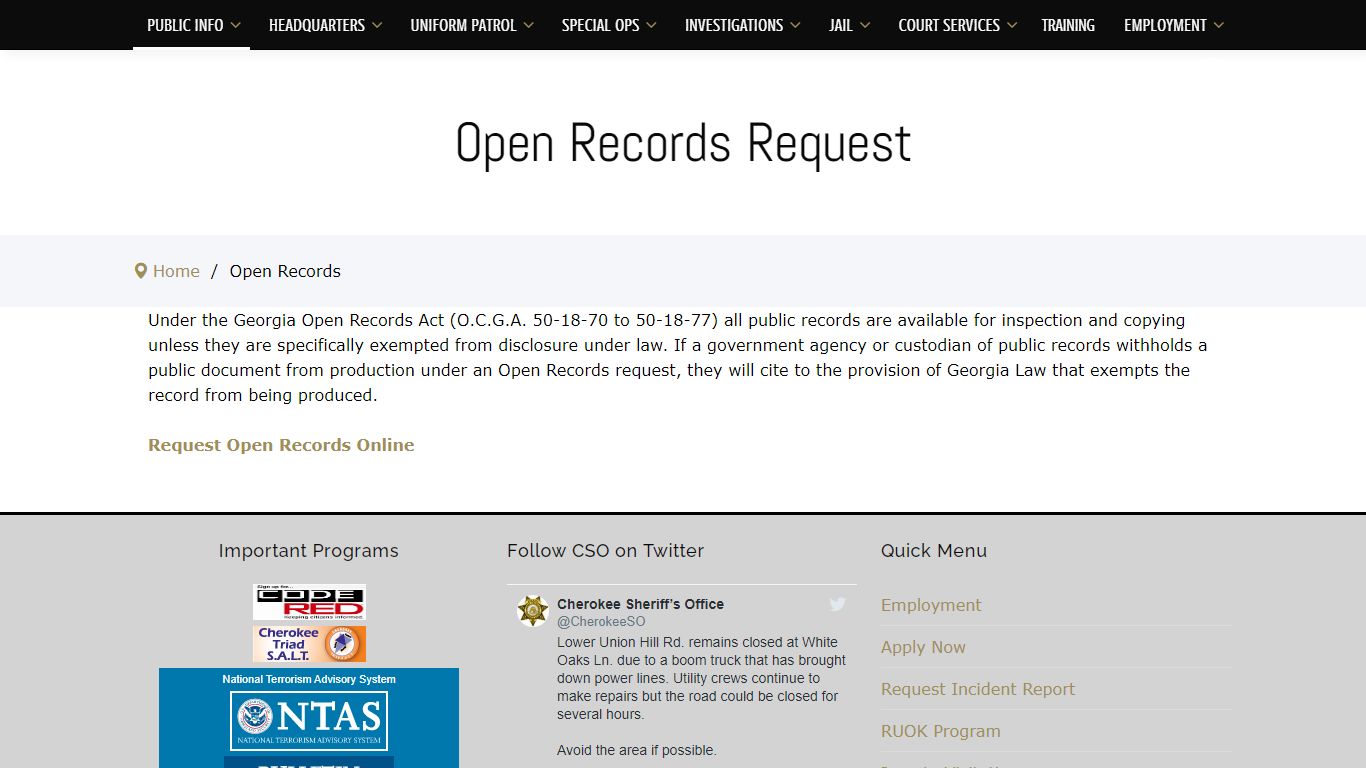Open the @CherokeeSO handle link
This screenshot has width=1366, height=768.
(601, 622)
